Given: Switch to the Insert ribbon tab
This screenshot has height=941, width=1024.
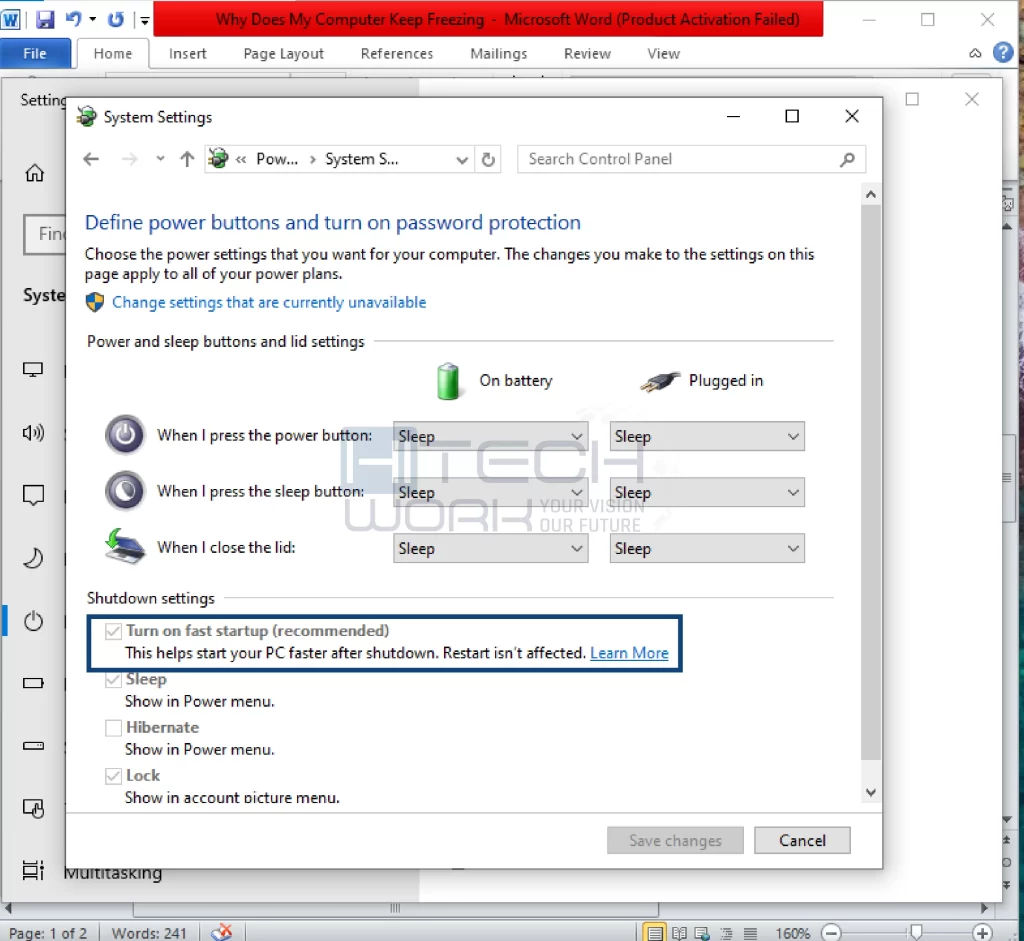Looking at the screenshot, I should click(x=187, y=54).
